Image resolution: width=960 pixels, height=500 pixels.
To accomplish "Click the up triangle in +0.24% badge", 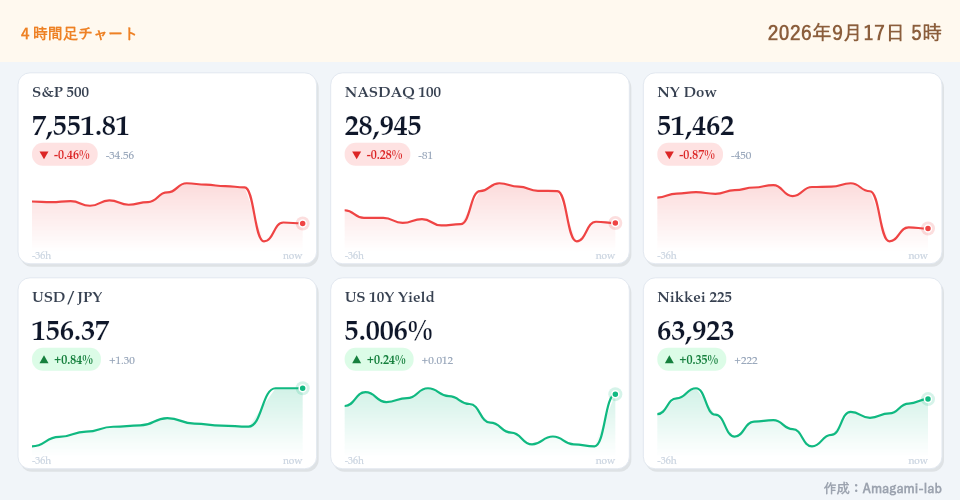I will tap(357, 360).
